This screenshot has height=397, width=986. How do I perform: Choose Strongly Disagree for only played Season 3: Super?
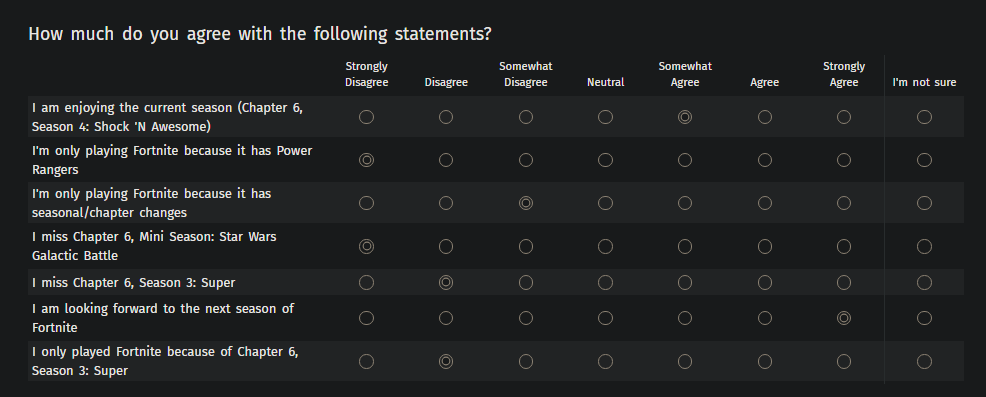coord(366,361)
